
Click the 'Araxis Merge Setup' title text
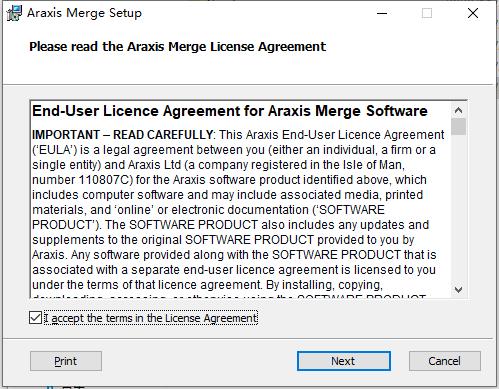pyautogui.click(x=84, y=13)
